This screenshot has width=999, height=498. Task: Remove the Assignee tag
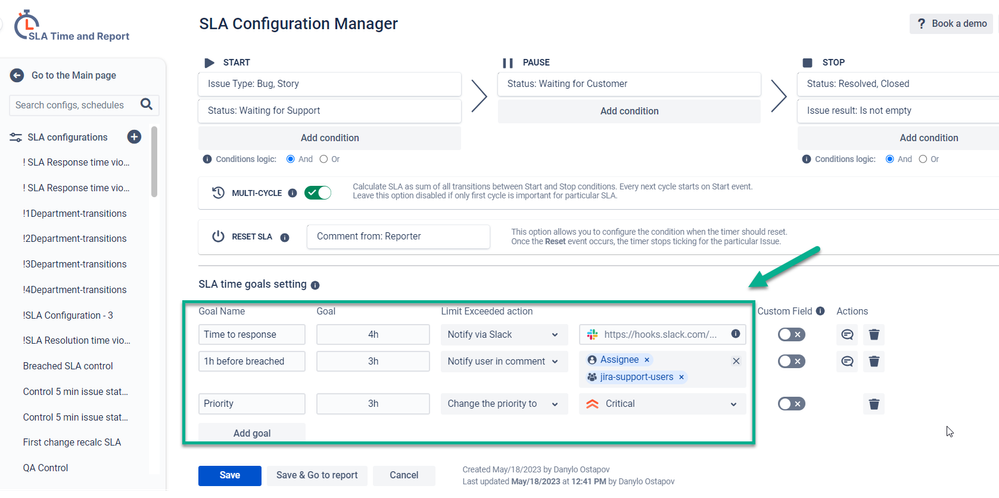pos(647,360)
